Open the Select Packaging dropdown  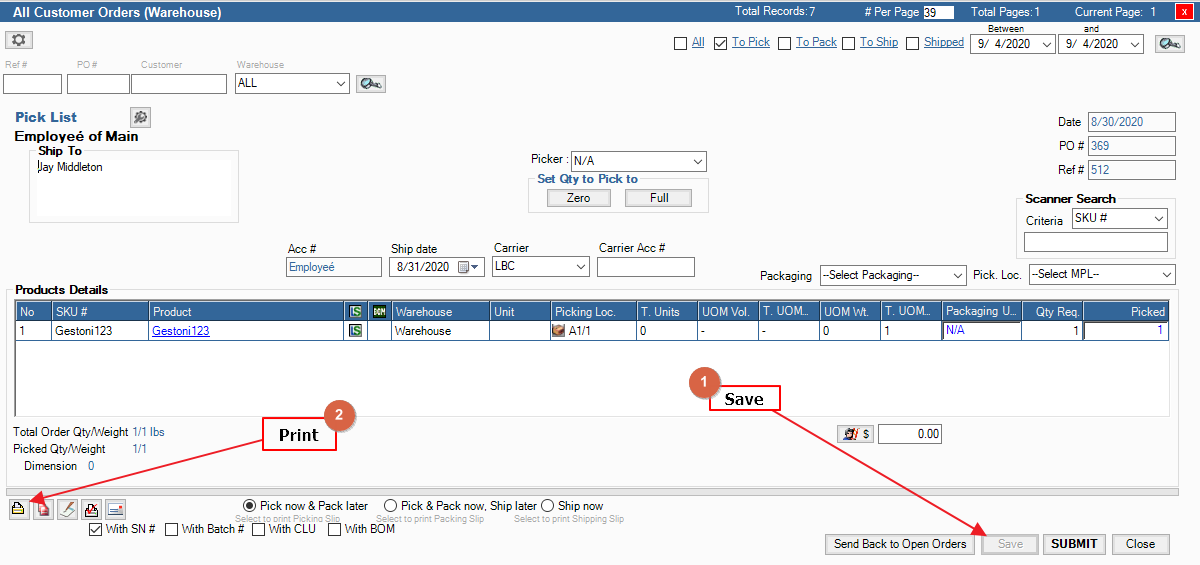pos(892,274)
